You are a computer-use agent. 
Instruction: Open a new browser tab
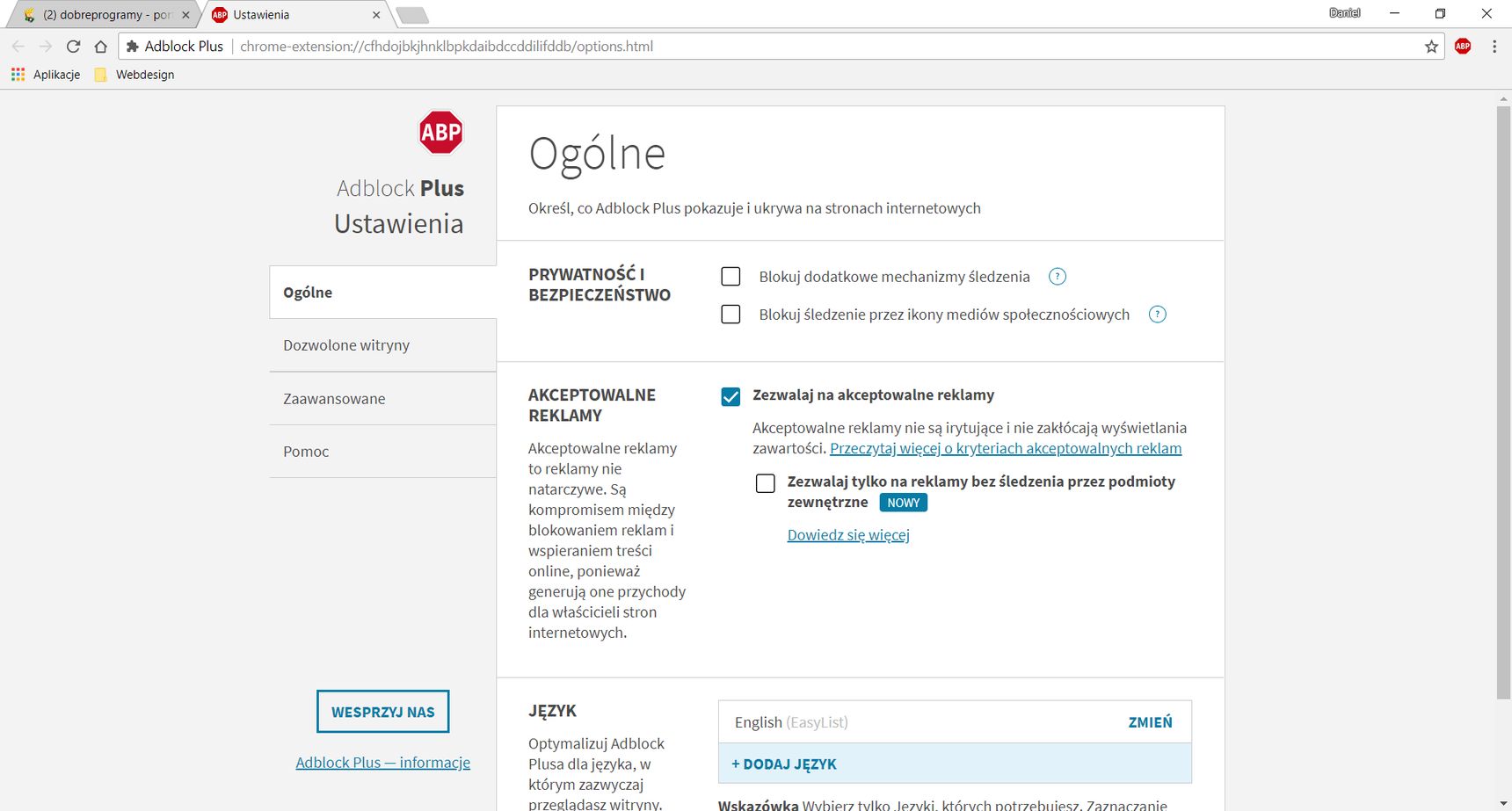tap(411, 15)
